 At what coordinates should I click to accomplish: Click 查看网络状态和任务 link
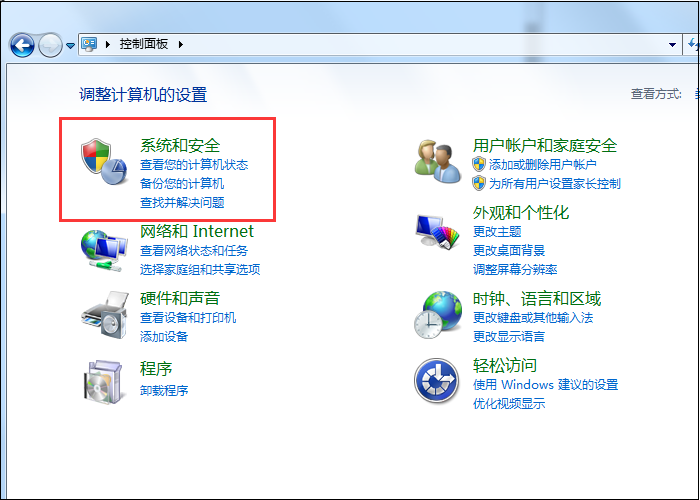coord(194,250)
